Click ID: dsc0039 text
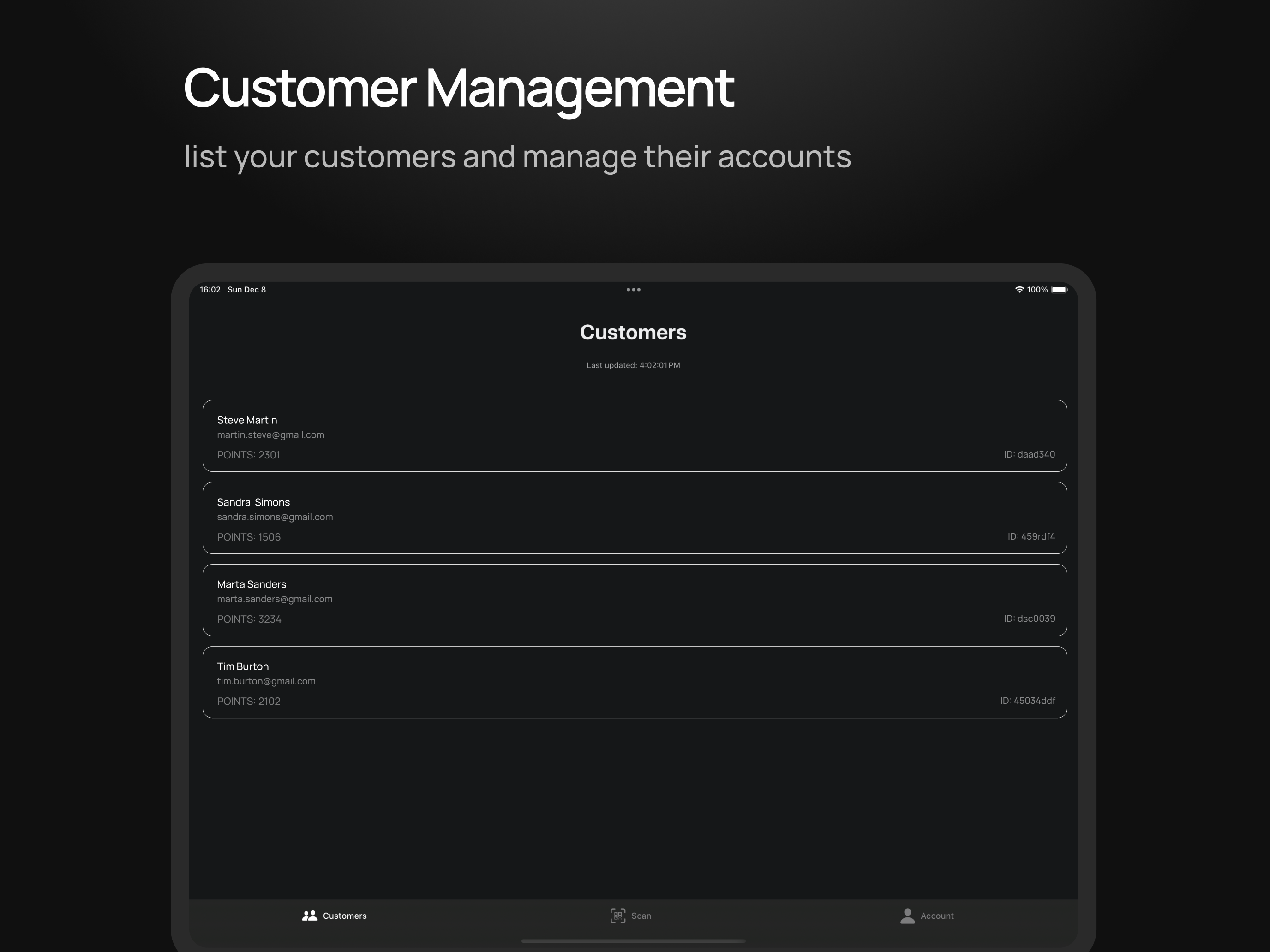The height and width of the screenshot is (952, 1270). 1030,619
